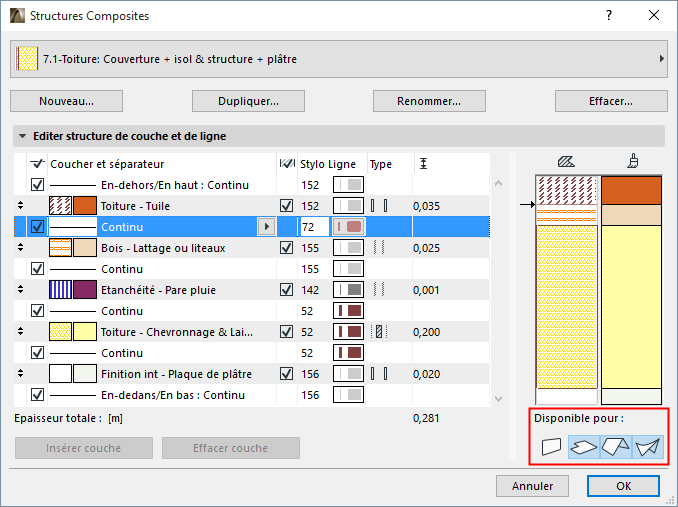Viewport: 678px width, 507px height.
Task: Click pen number field 72 on selected row
Action: [x=314, y=226]
